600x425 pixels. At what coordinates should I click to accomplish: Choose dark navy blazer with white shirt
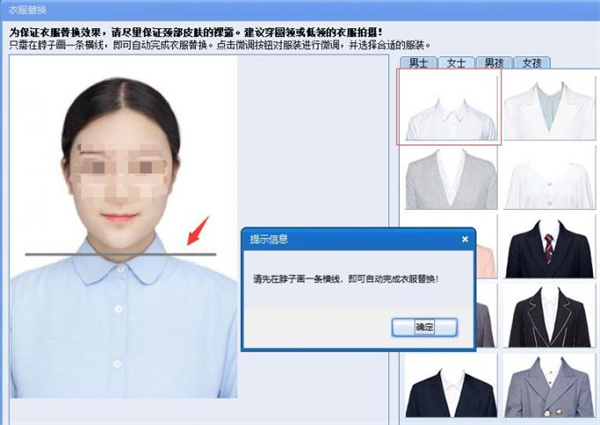451,386
